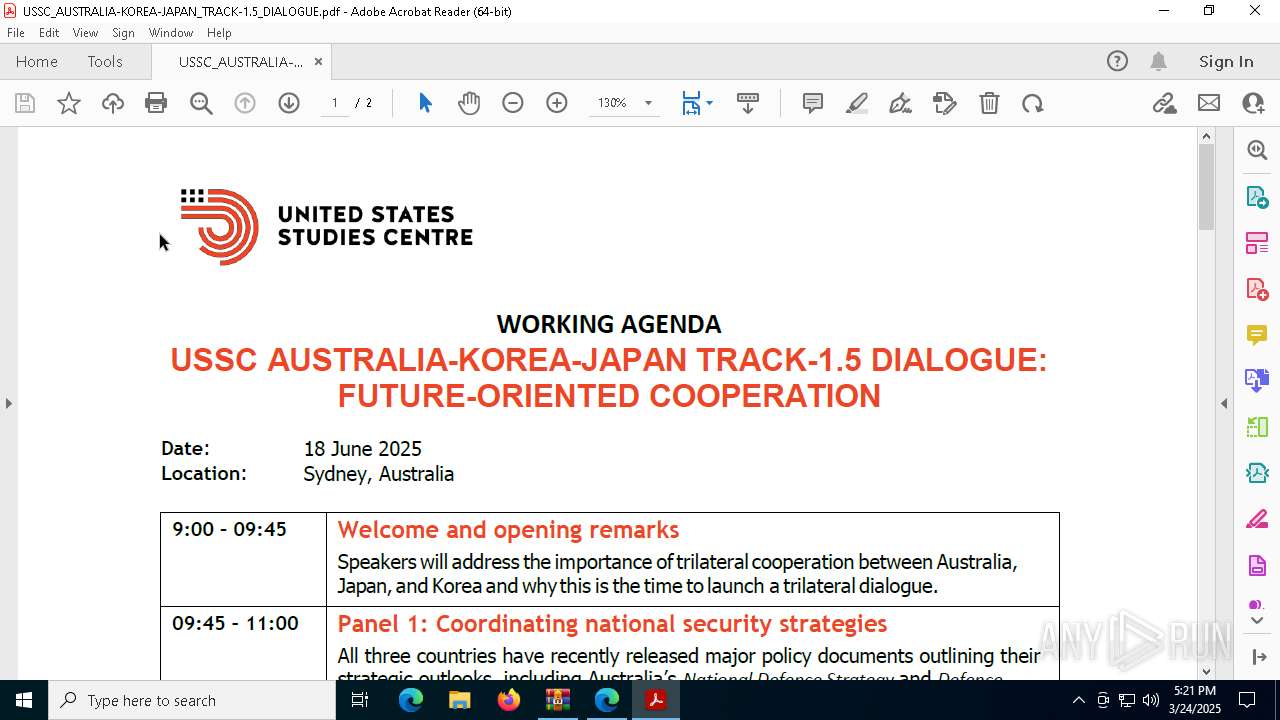Select the USSC_AUSTRALIA document tab
Image resolution: width=1280 pixels, height=720 pixels.
click(241, 61)
